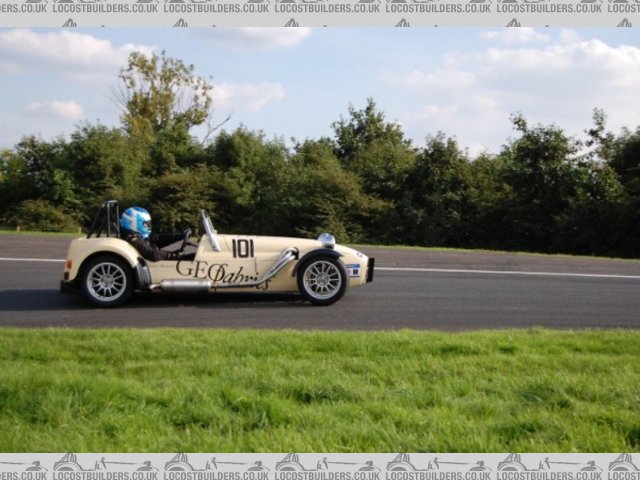Click the roll bar behind the driver
The height and width of the screenshot is (480, 640).
click(106, 217)
